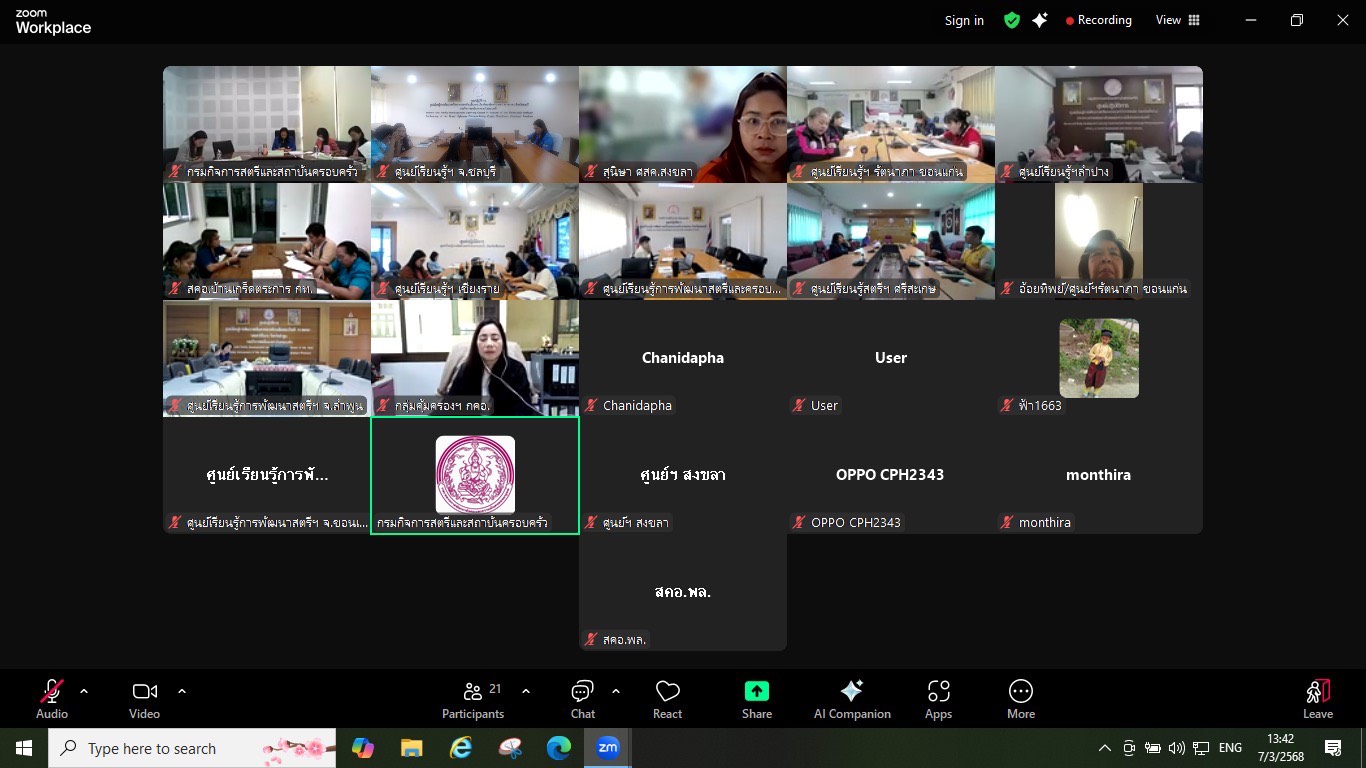Click the green encryption shield icon

coord(1012,20)
